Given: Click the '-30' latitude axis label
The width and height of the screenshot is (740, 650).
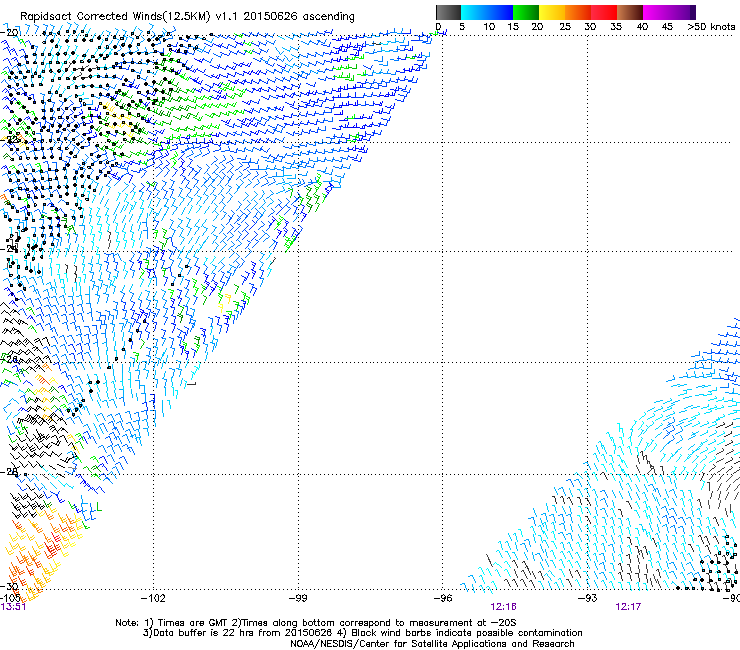Looking at the screenshot, I should pyautogui.click(x=9, y=587).
